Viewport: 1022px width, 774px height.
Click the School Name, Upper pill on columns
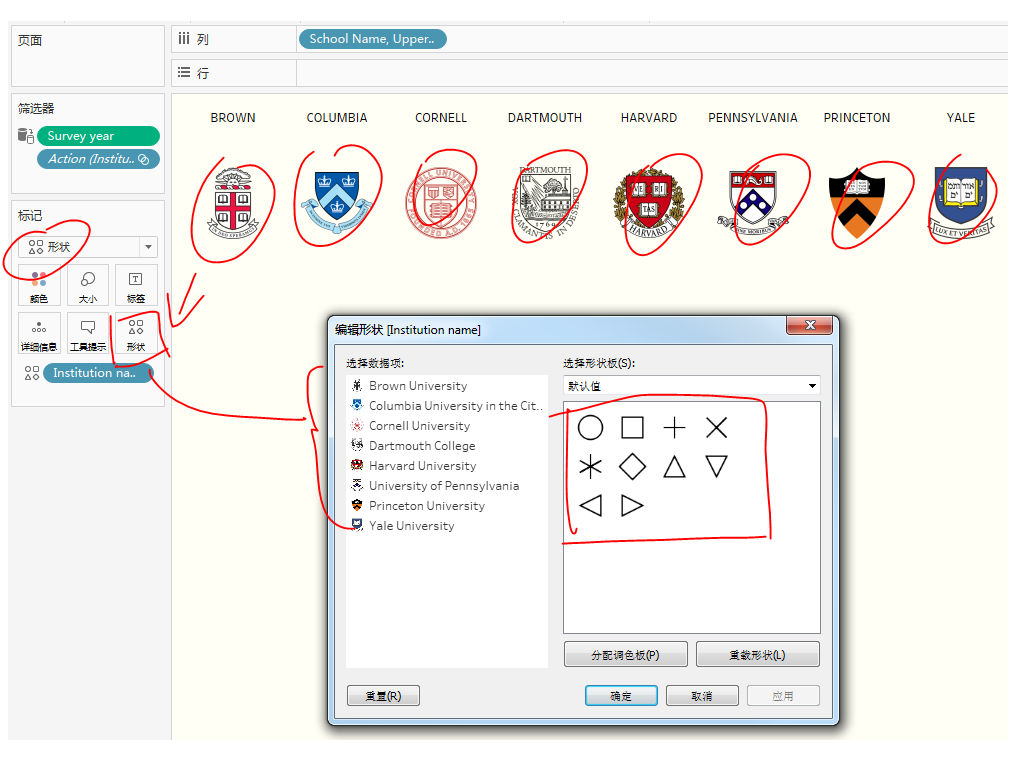tap(373, 39)
